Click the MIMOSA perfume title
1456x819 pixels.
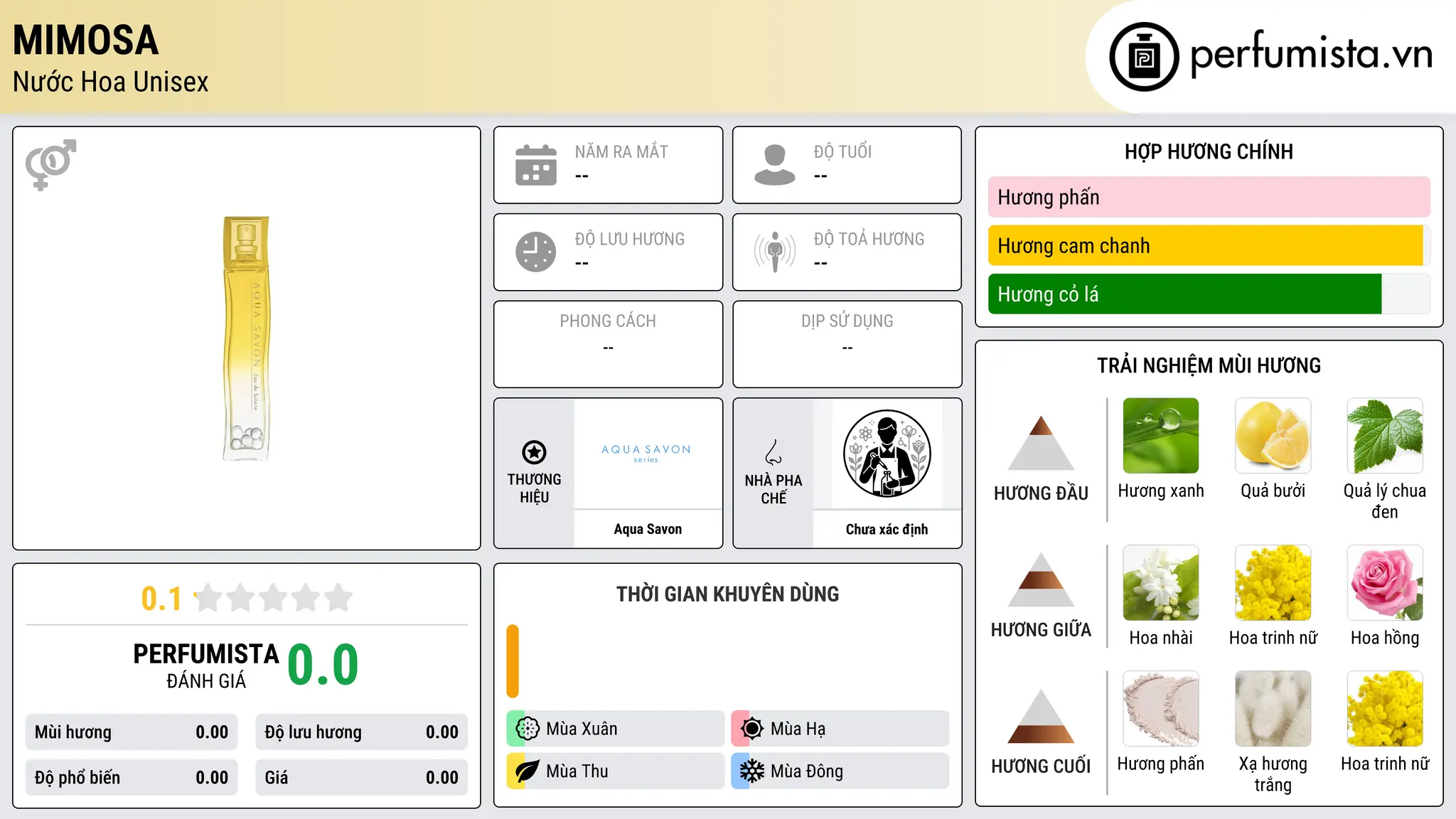[85, 40]
